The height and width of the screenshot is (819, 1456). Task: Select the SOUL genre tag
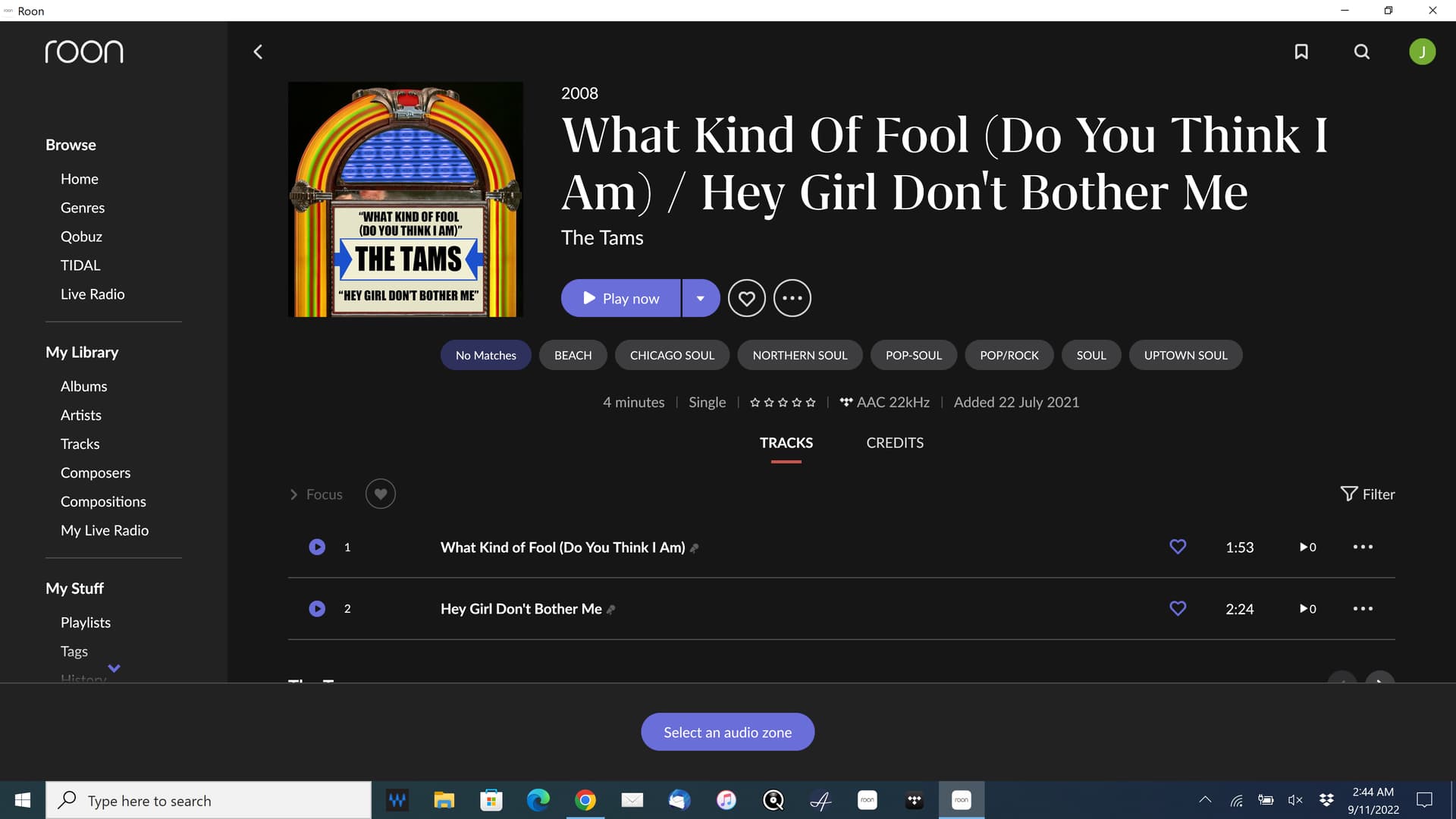(1090, 355)
